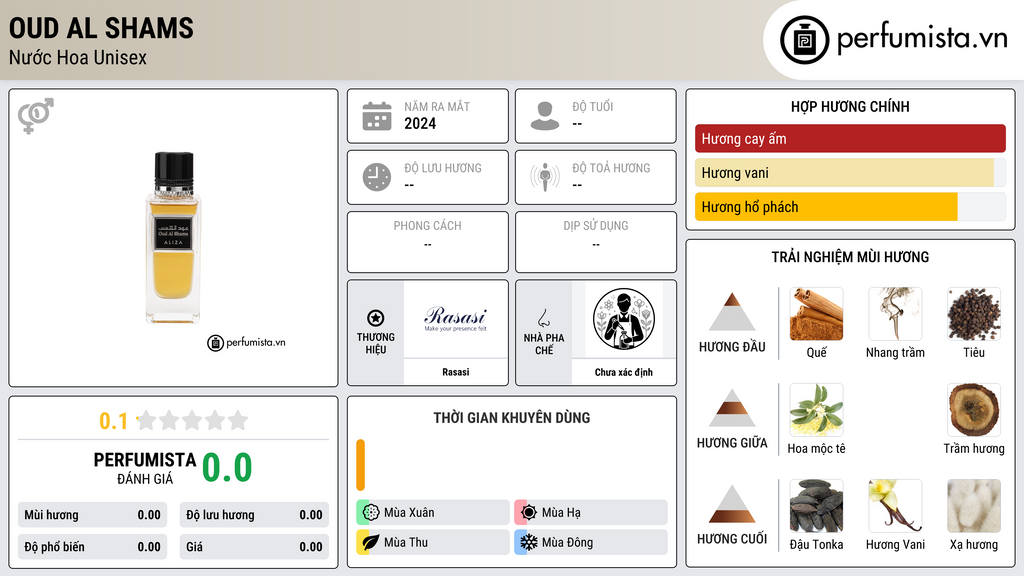1024x576 pixels.
Task: Click the Oud Al Shams bottle image
Action: click(174, 238)
